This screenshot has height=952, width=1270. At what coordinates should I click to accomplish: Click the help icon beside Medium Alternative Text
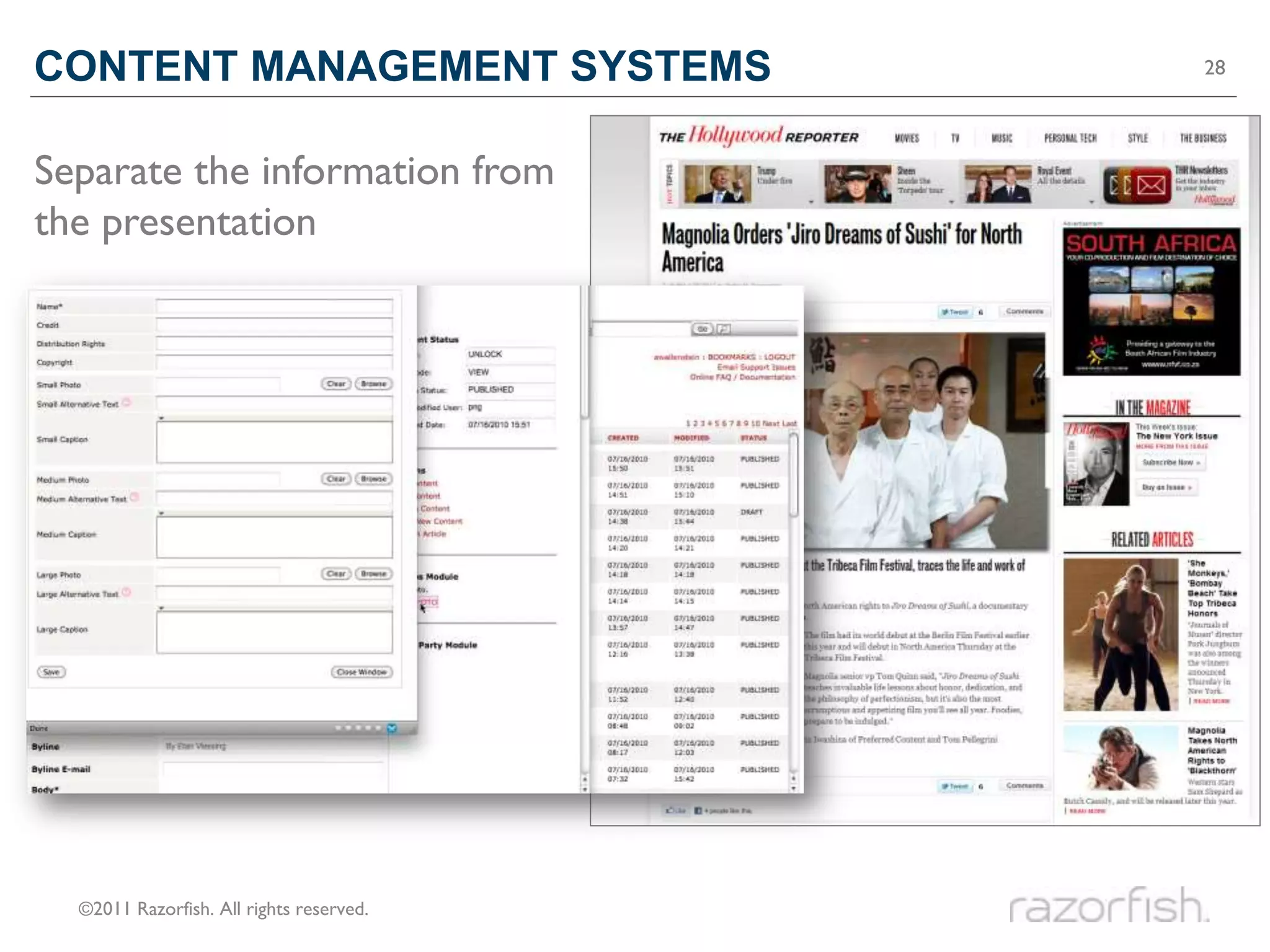[x=135, y=497]
